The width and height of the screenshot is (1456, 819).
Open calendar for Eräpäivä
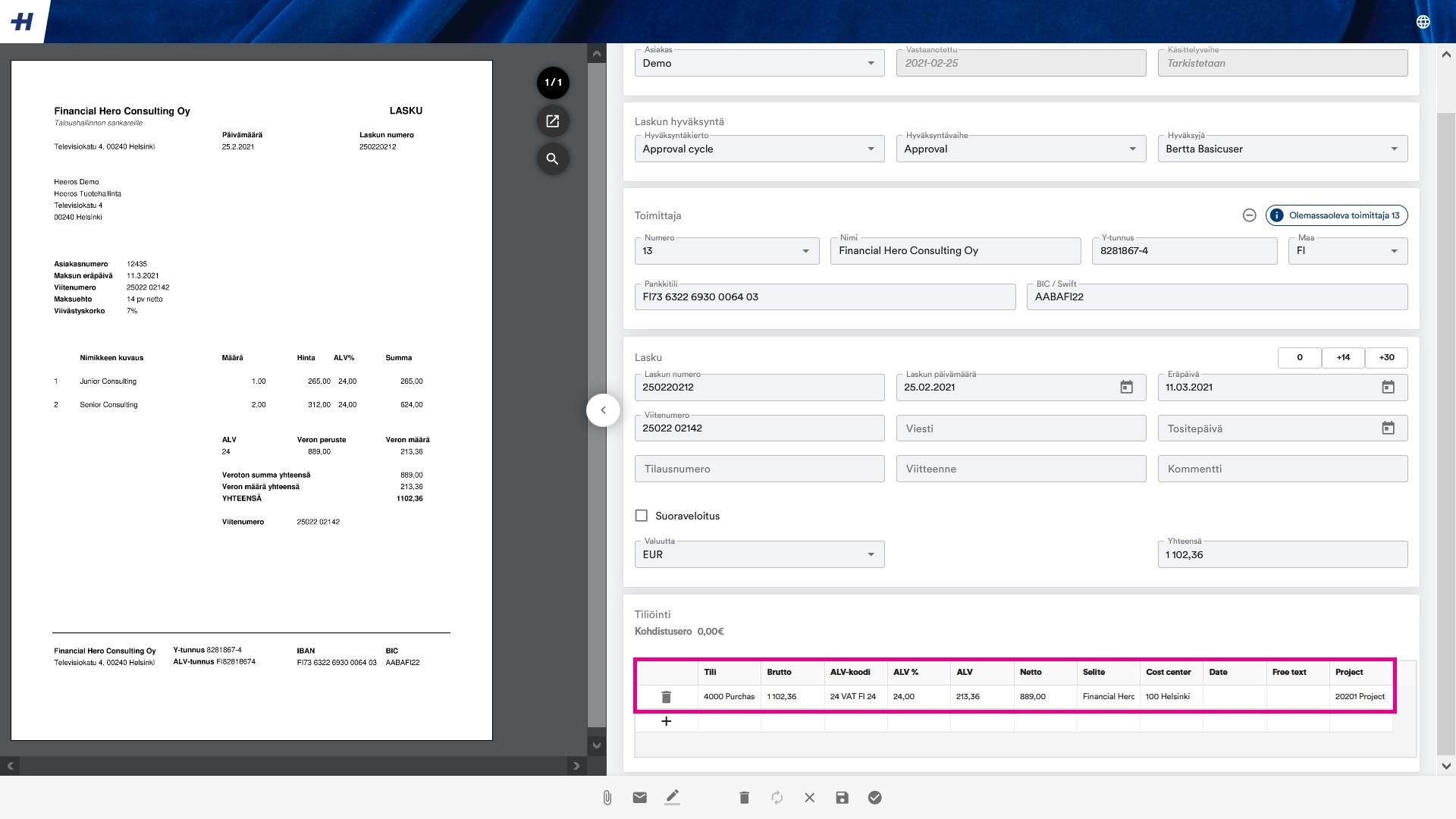point(1389,388)
